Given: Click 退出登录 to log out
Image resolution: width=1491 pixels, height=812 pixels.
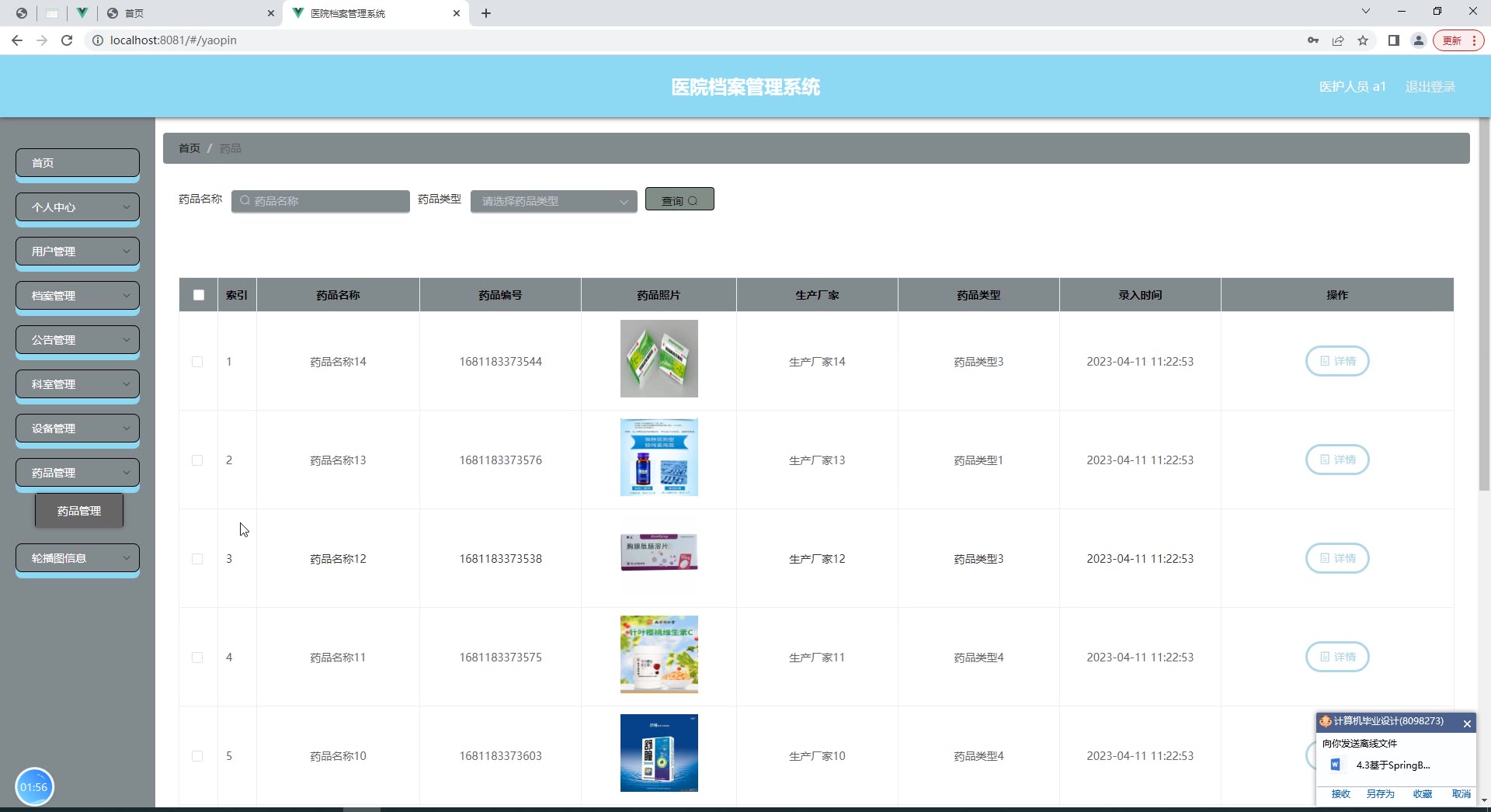Looking at the screenshot, I should point(1430,87).
